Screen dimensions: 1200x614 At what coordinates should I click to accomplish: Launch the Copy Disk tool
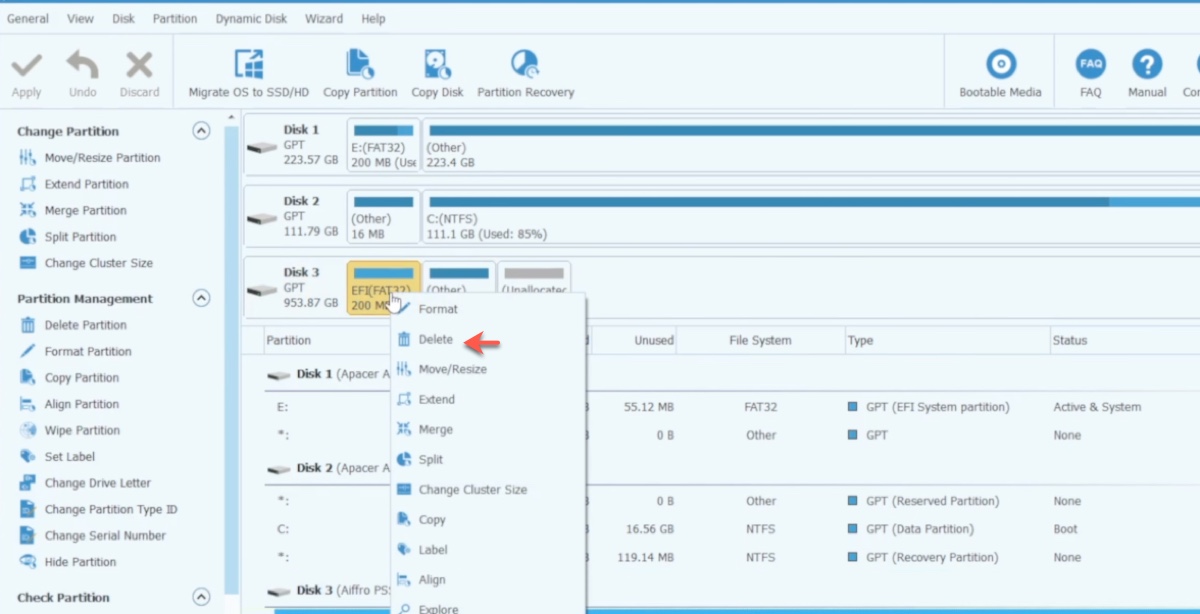click(x=437, y=66)
